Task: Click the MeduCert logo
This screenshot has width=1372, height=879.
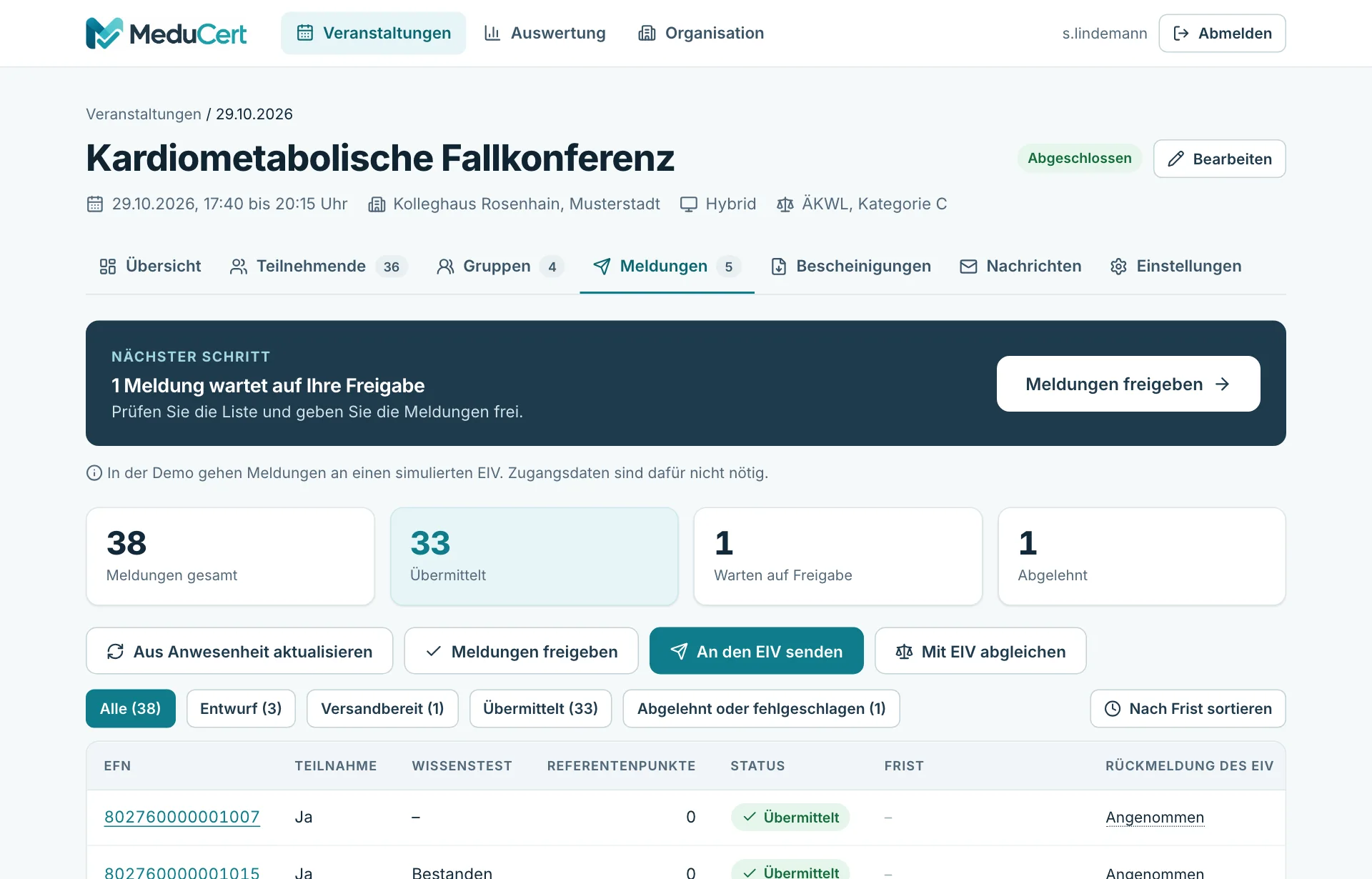Action: [x=166, y=33]
